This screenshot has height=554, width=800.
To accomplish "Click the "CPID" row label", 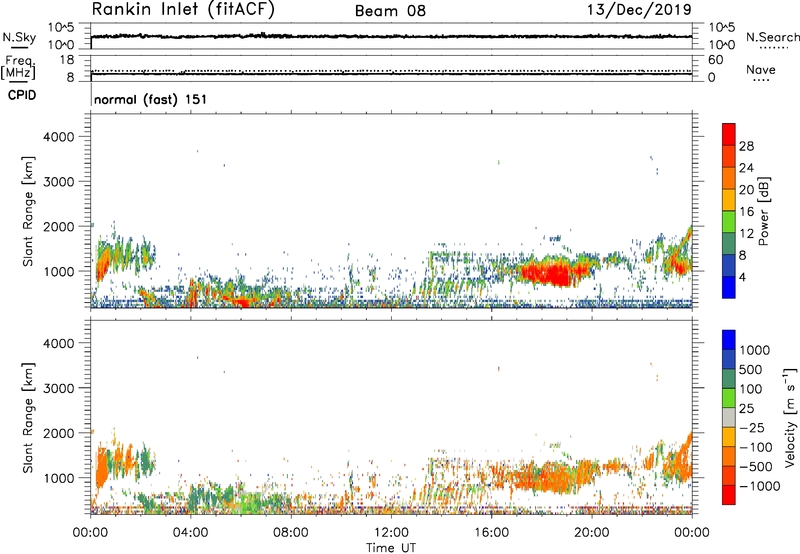I will pyautogui.click(x=21, y=95).
